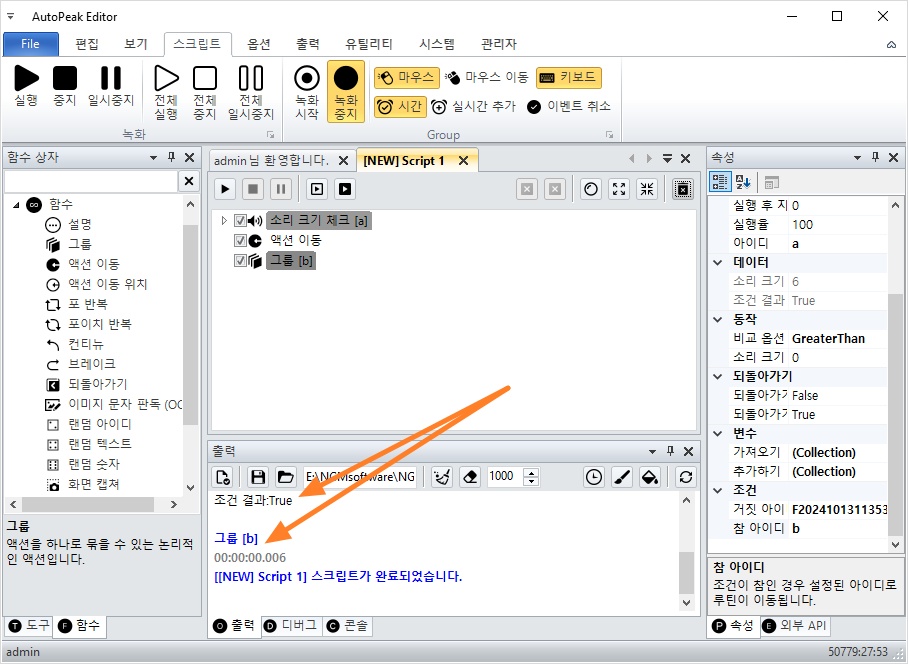Click the output panel paint bucket icon
Viewport: 908px width, 664px height.
(x=650, y=477)
